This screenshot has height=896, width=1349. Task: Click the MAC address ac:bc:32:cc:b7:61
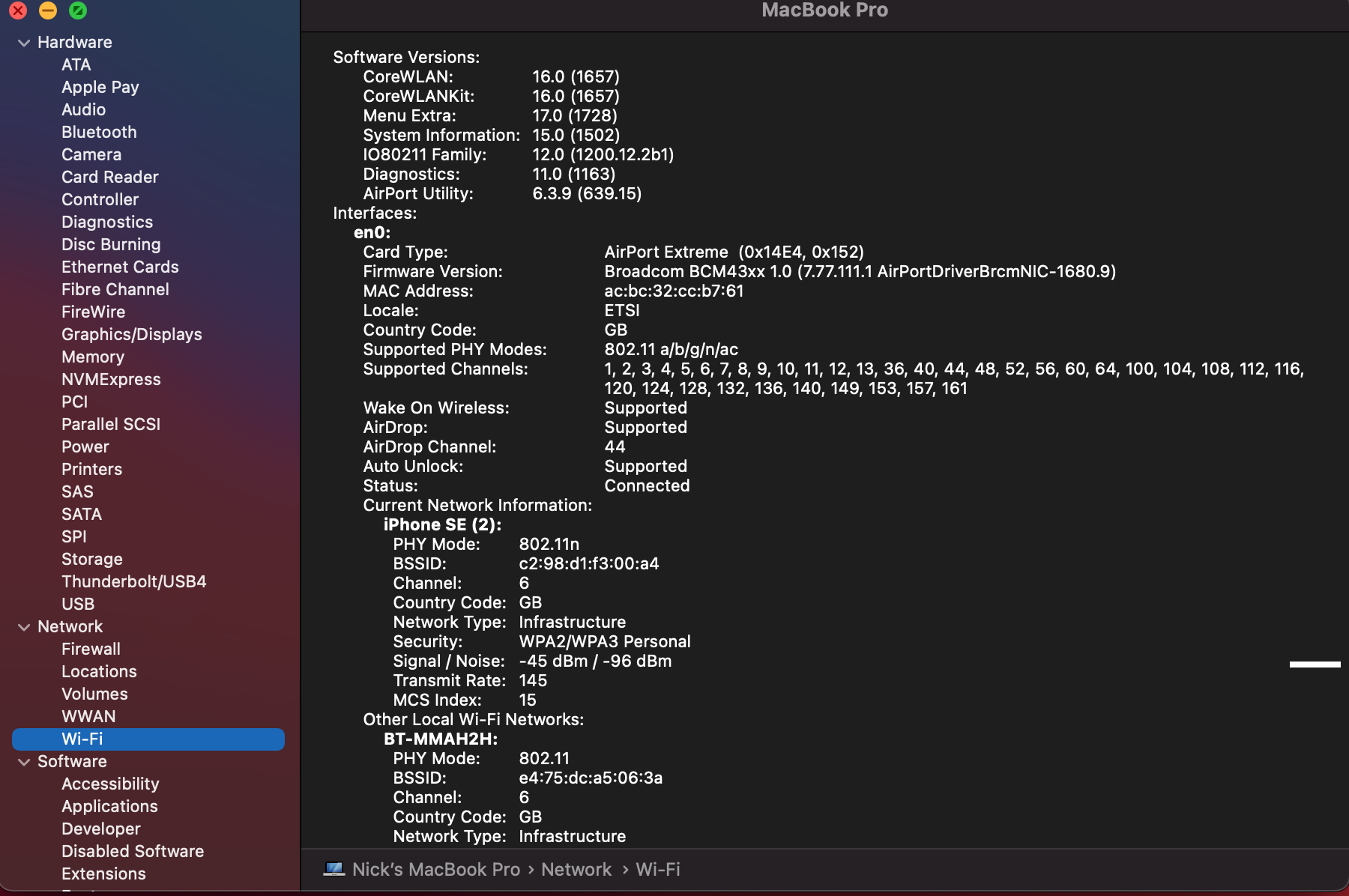[x=674, y=291]
